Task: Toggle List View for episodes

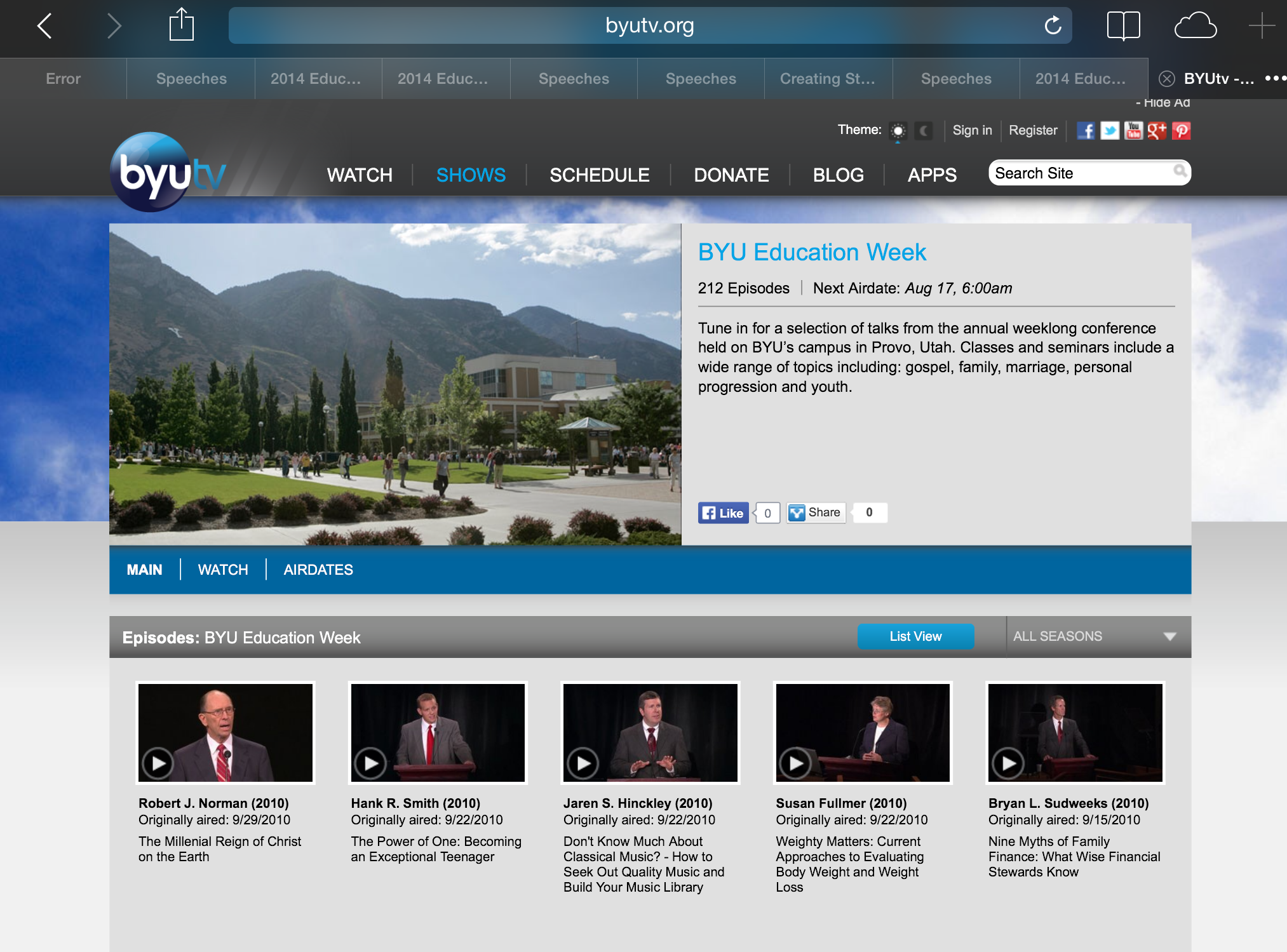Action: pyautogui.click(x=915, y=636)
